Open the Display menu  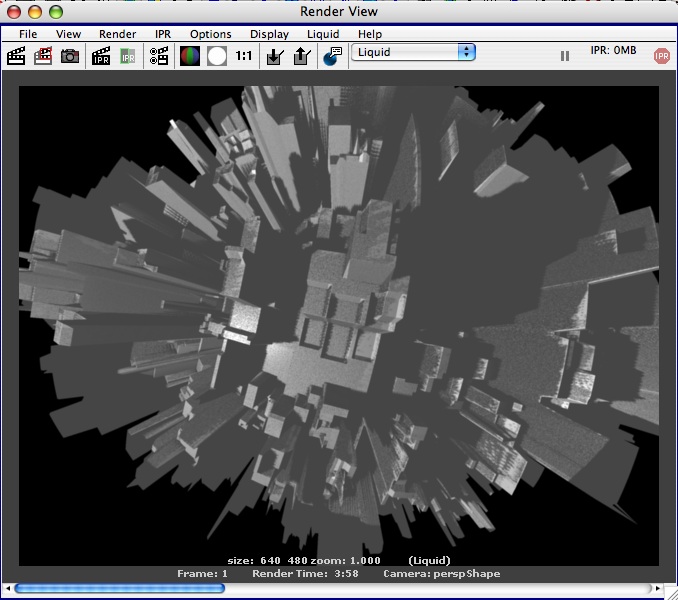click(x=269, y=34)
